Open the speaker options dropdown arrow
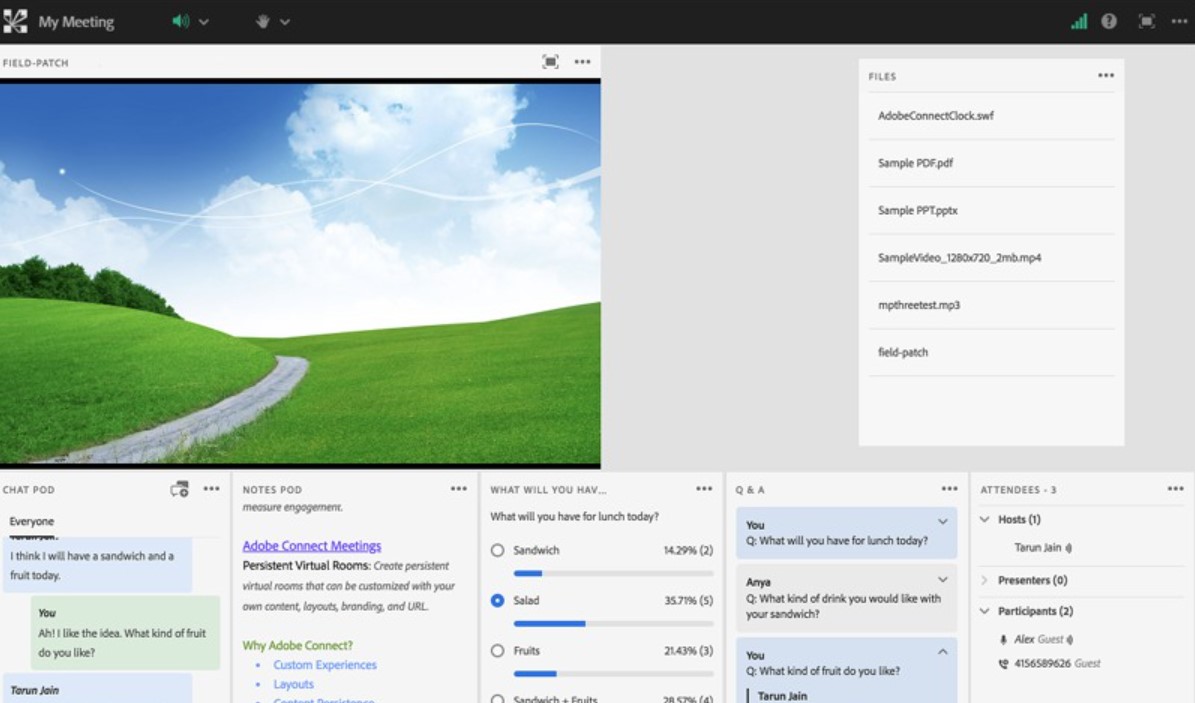Screen dimensions: 1195x703 [204, 22]
